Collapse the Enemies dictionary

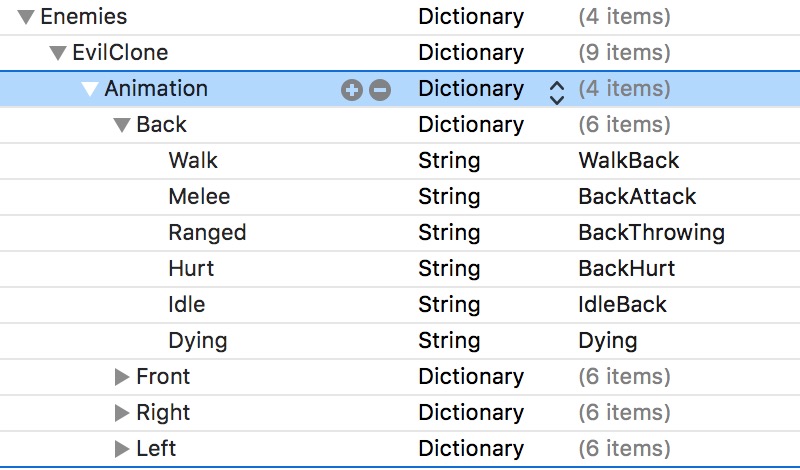pyautogui.click(x=26, y=17)
